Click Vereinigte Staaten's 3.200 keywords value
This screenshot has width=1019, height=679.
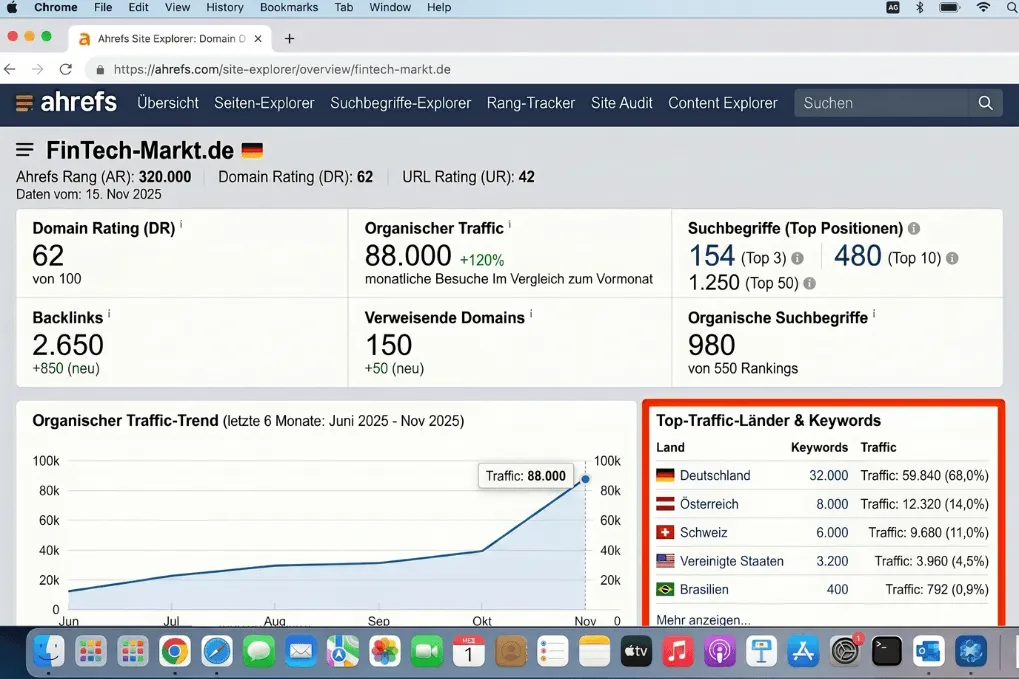click(x=832, y=561)
